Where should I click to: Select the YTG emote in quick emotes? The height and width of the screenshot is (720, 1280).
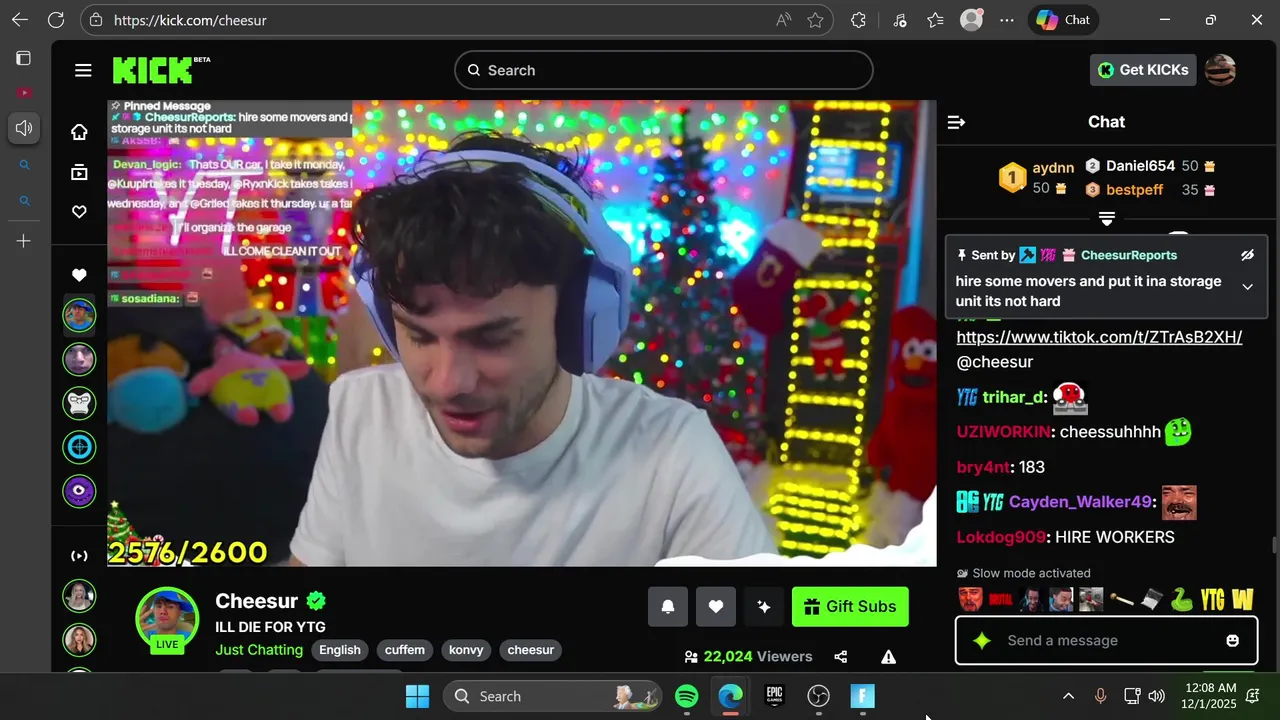(x=1212, y=599)
